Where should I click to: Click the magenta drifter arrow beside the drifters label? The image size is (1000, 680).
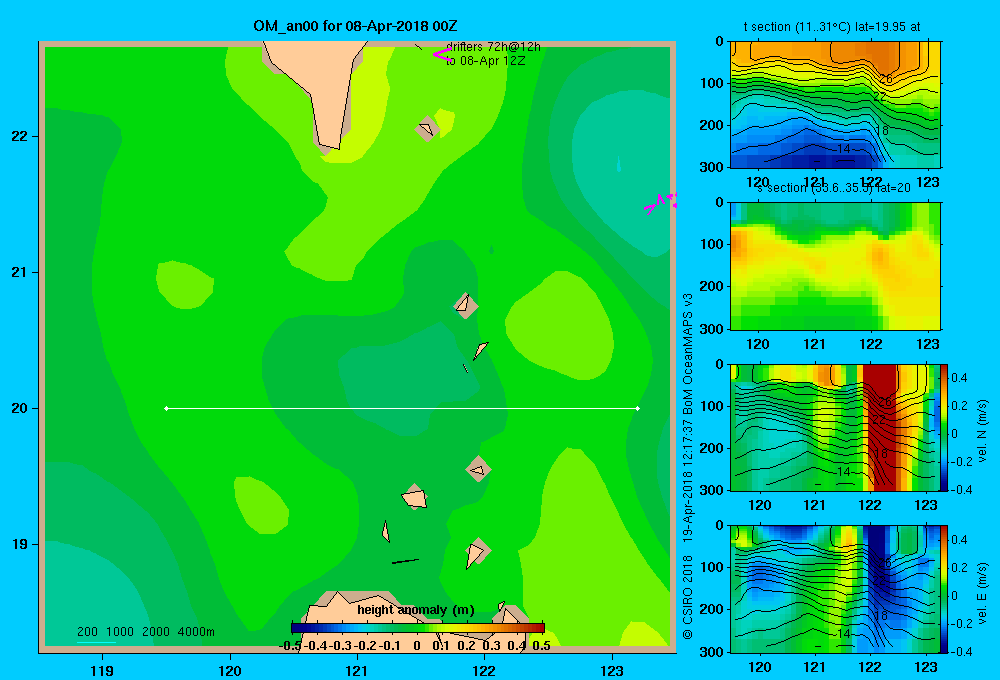(441, 54)
